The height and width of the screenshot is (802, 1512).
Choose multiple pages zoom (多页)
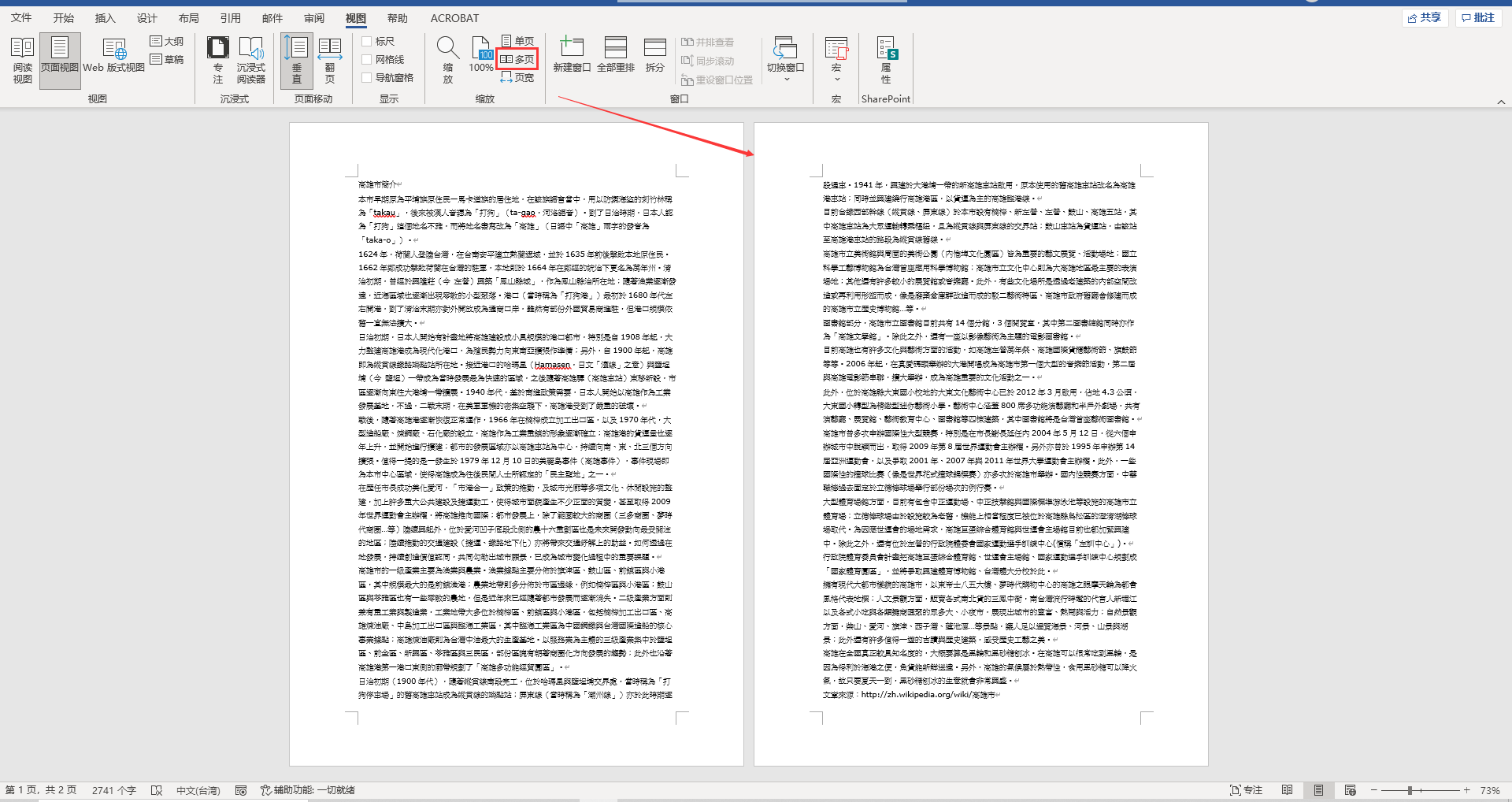(517, 59)
